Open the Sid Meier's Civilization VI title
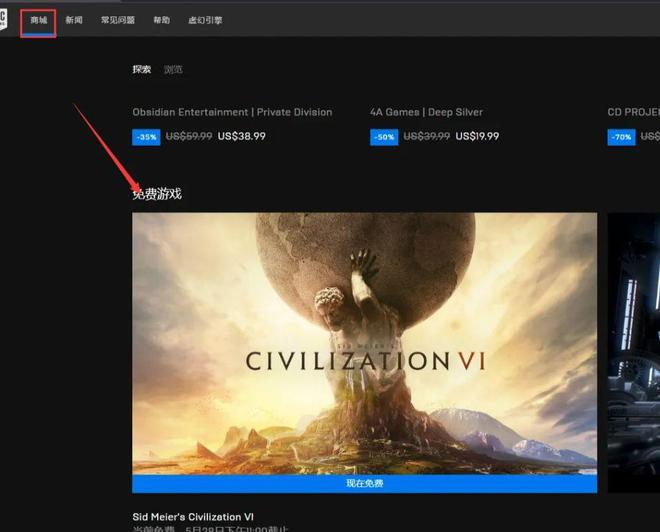 pos(193,517)
